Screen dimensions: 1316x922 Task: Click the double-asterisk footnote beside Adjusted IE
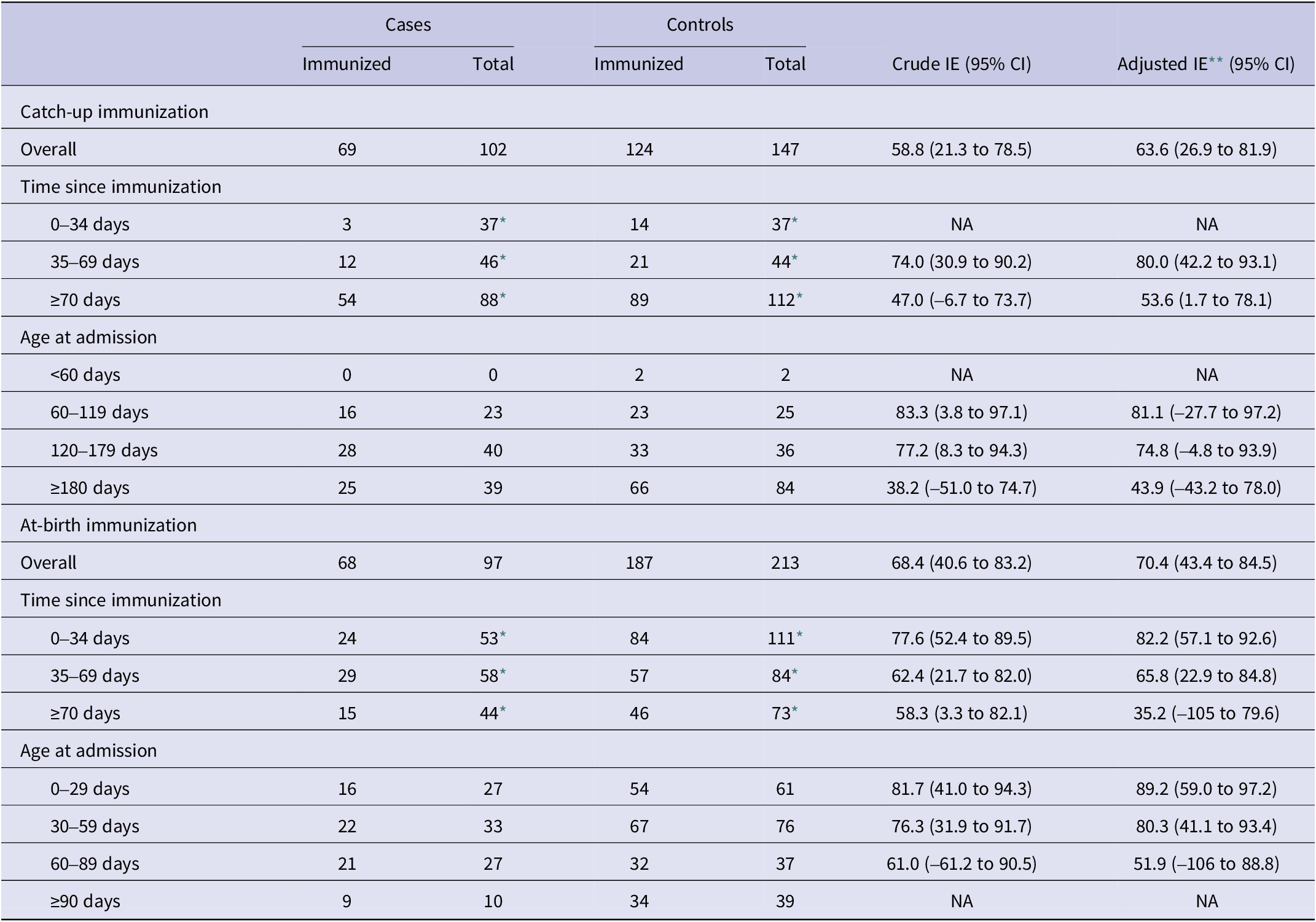click(1215, 61)
